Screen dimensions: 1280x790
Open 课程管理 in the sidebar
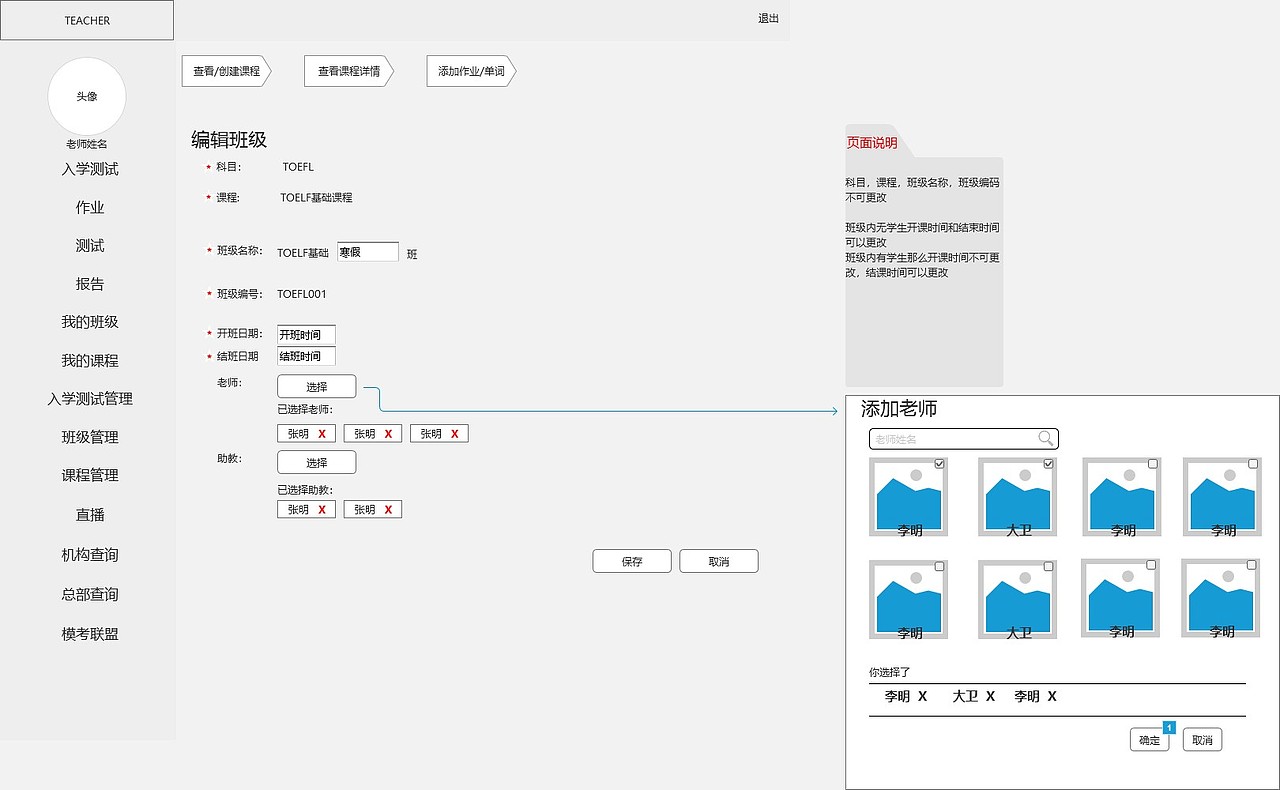90,475
